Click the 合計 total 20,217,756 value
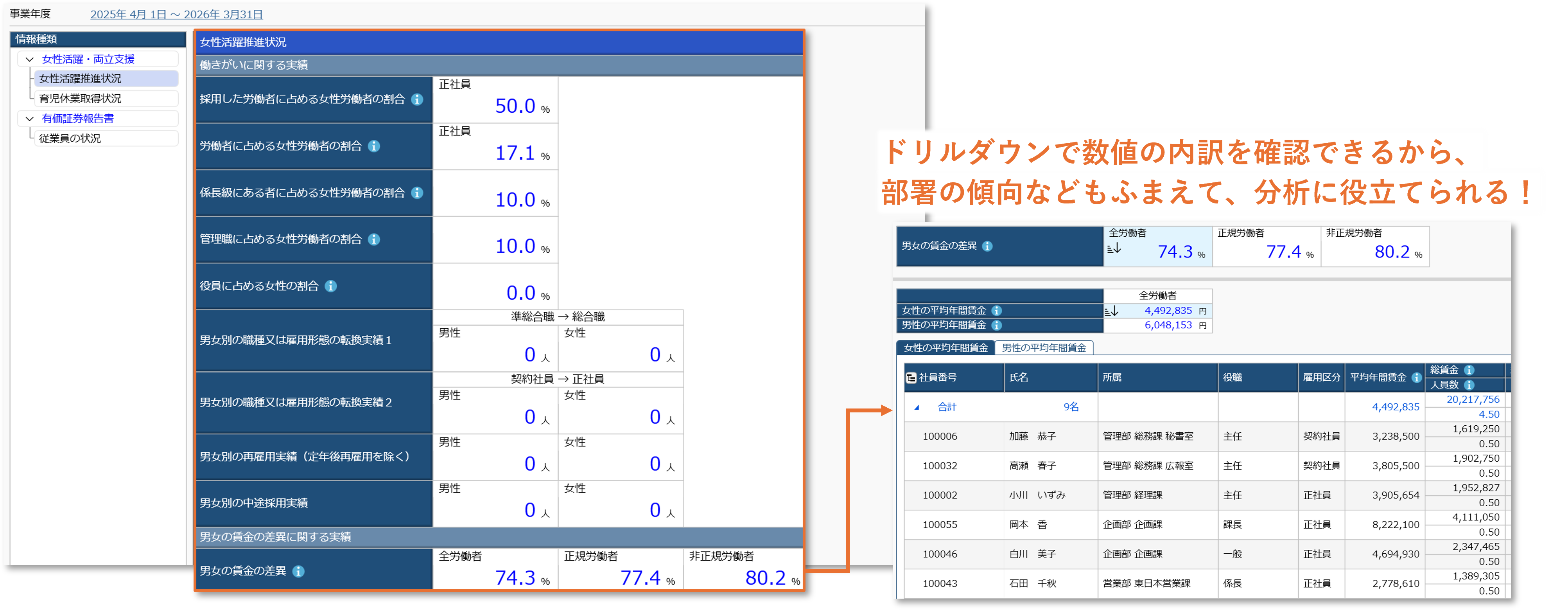 pyautogui.click(x=1473, y=400)
